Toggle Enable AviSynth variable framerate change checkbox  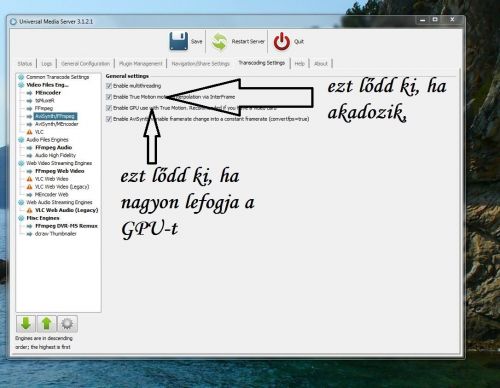point(109,119)
